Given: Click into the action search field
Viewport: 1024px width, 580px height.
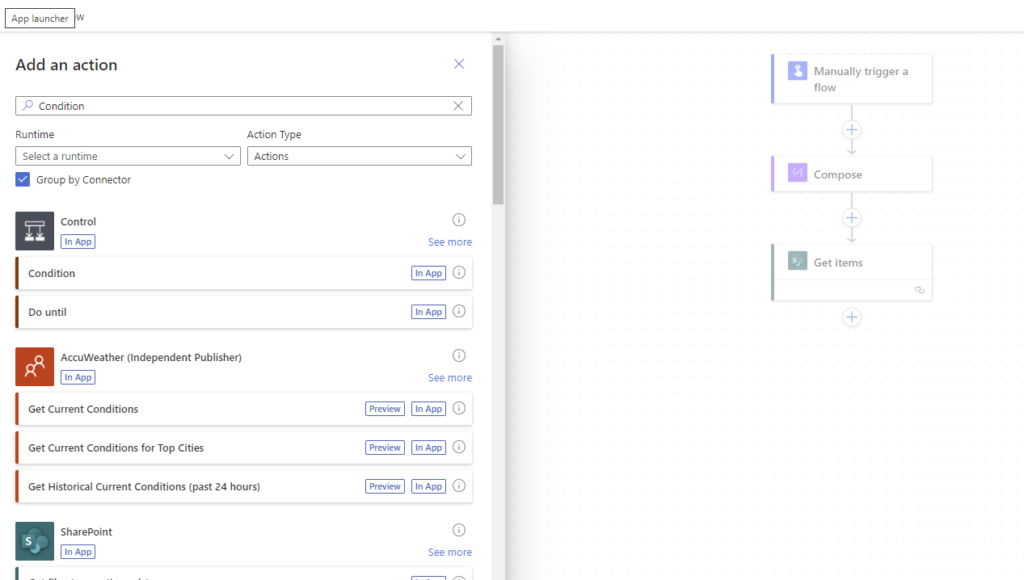Looking at the screenshot, I should [243, 106].
